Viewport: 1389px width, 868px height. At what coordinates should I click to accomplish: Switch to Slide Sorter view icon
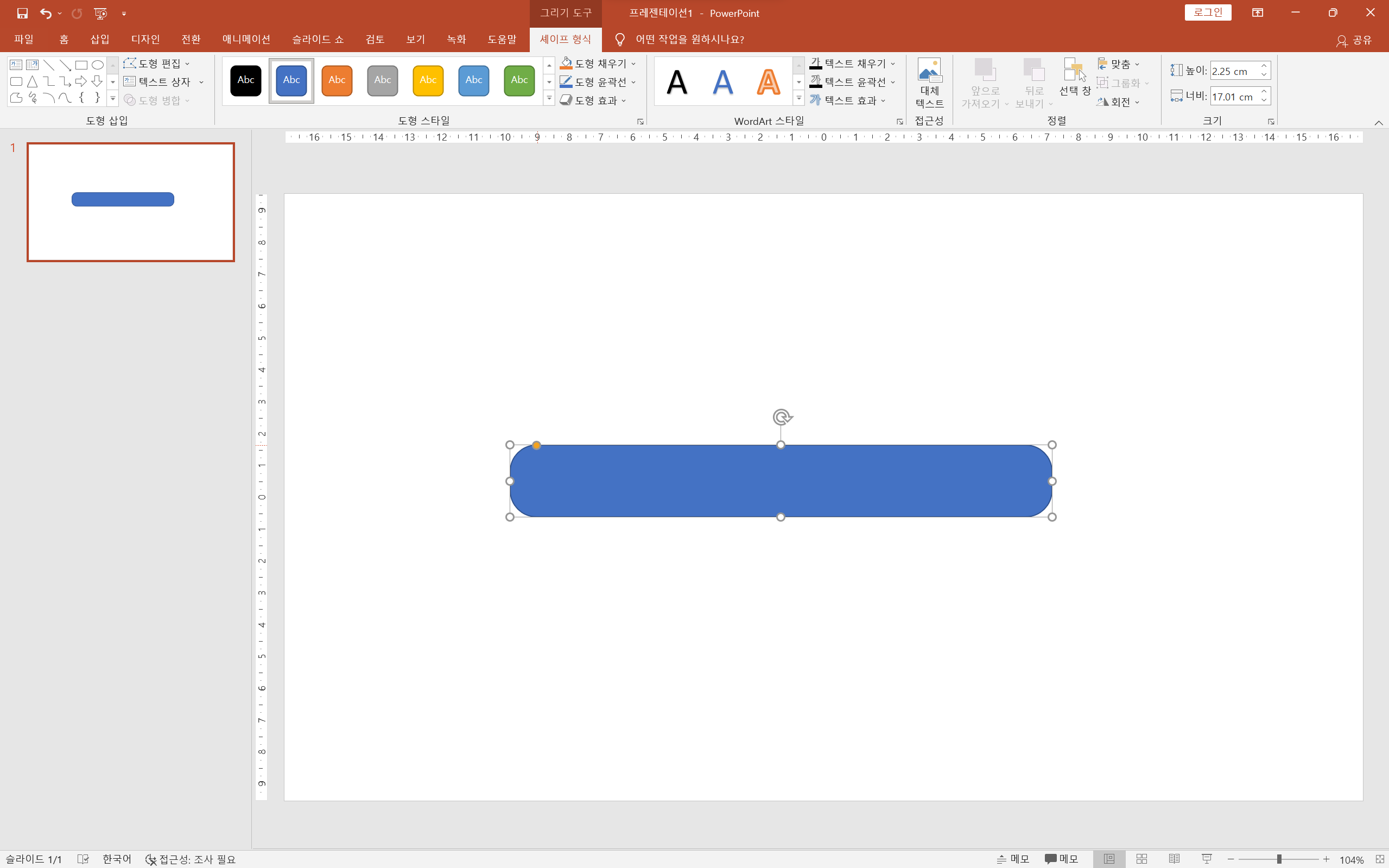[1141, 859]
